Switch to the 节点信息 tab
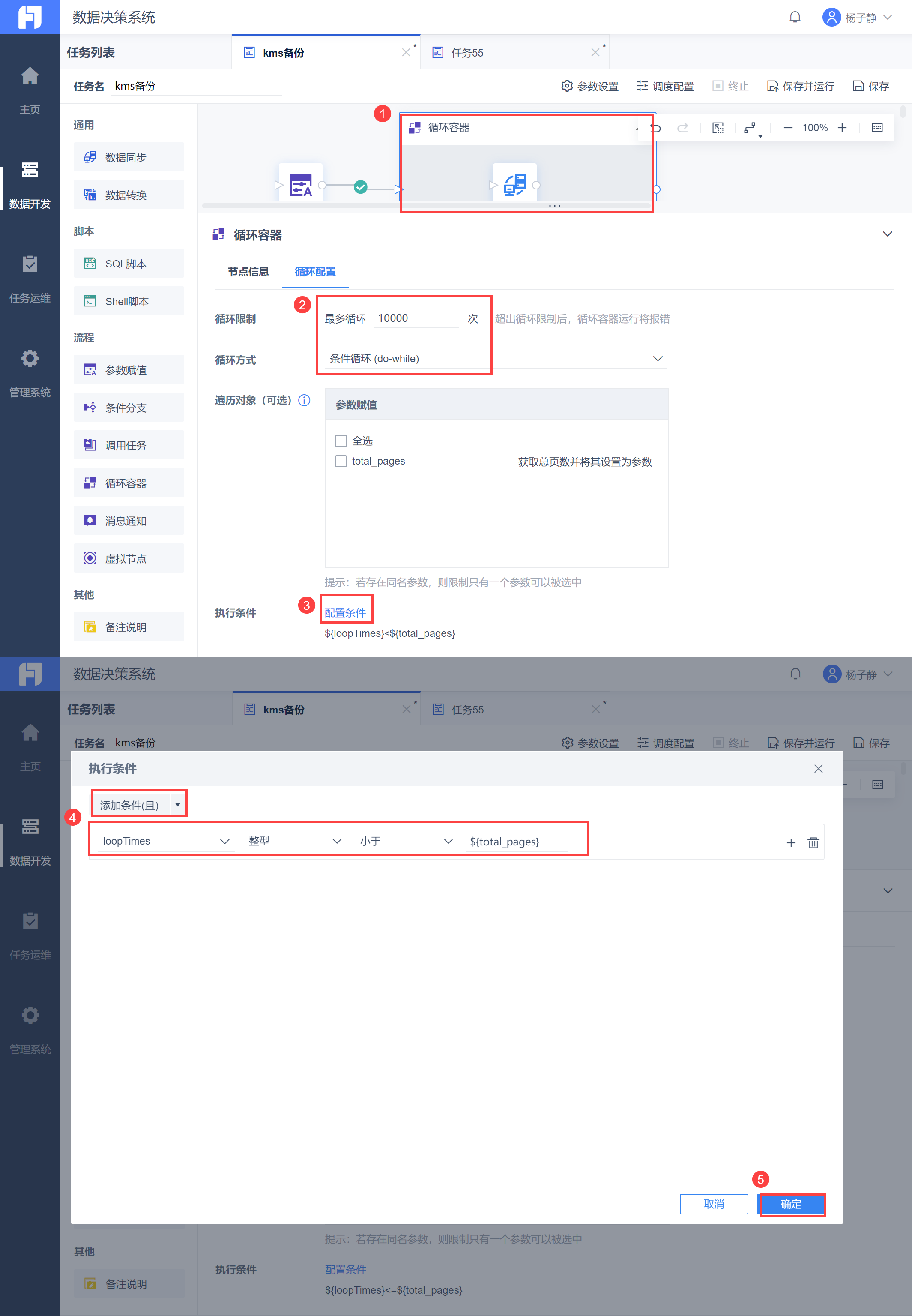 pos(248,272)
